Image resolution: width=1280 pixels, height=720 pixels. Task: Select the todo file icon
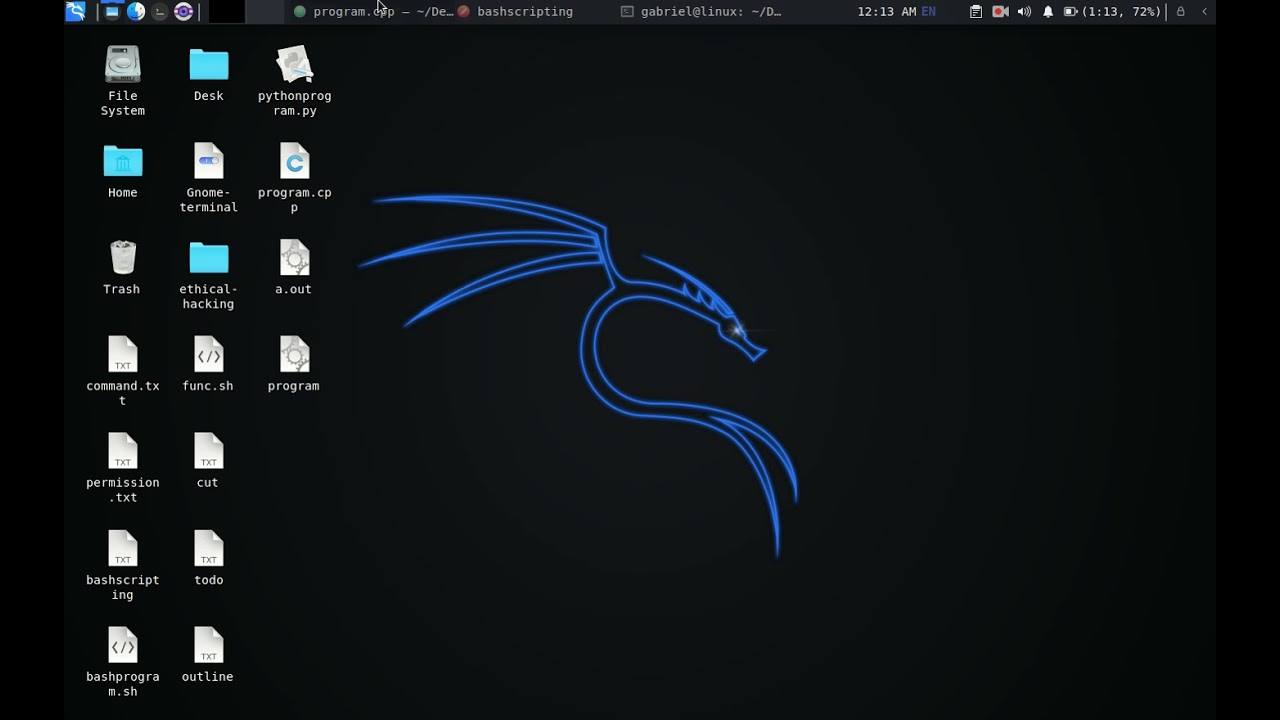[208, 559]
